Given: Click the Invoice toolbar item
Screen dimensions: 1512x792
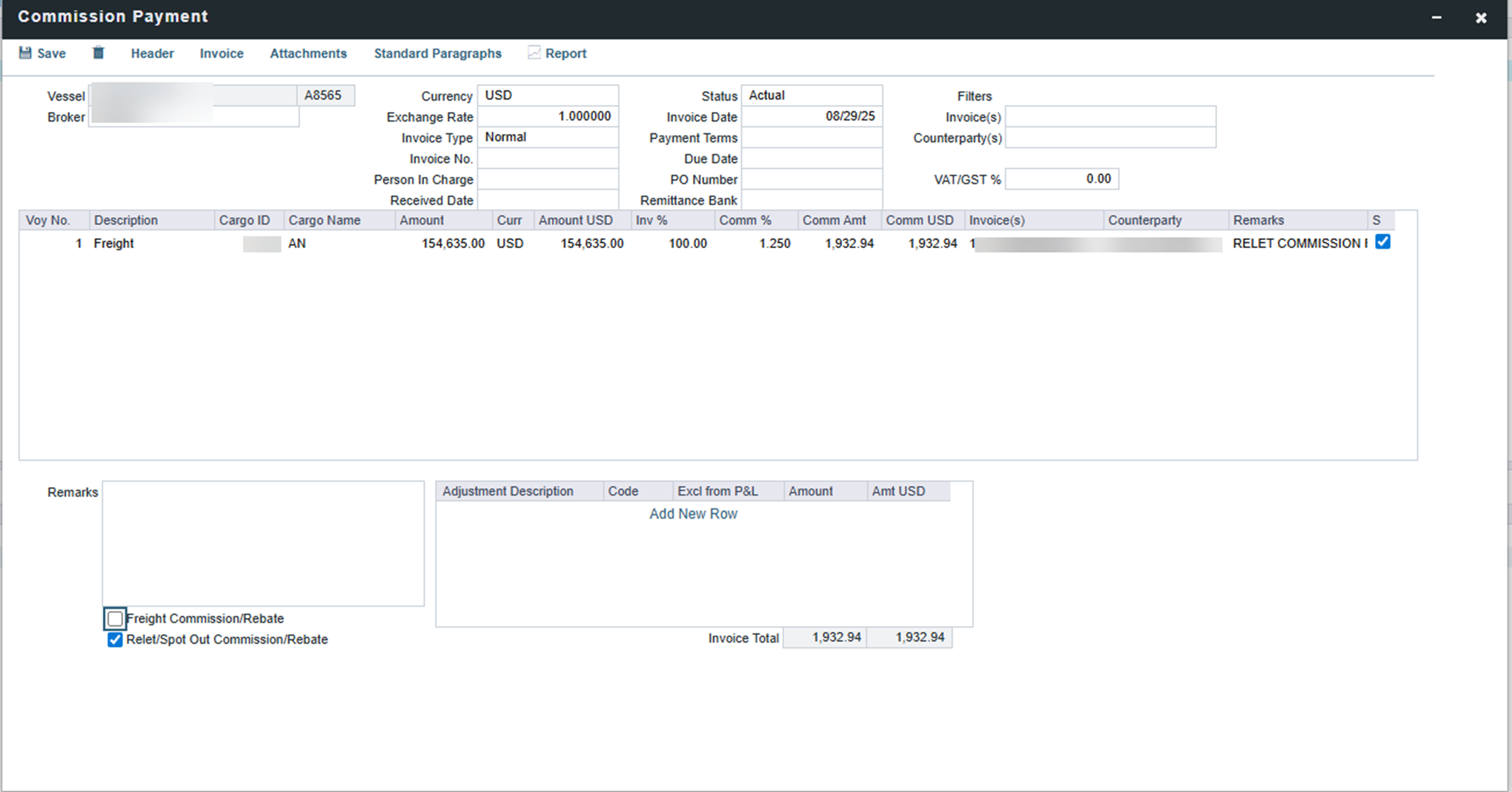Looking at the screenshot, I should [221, 53].
